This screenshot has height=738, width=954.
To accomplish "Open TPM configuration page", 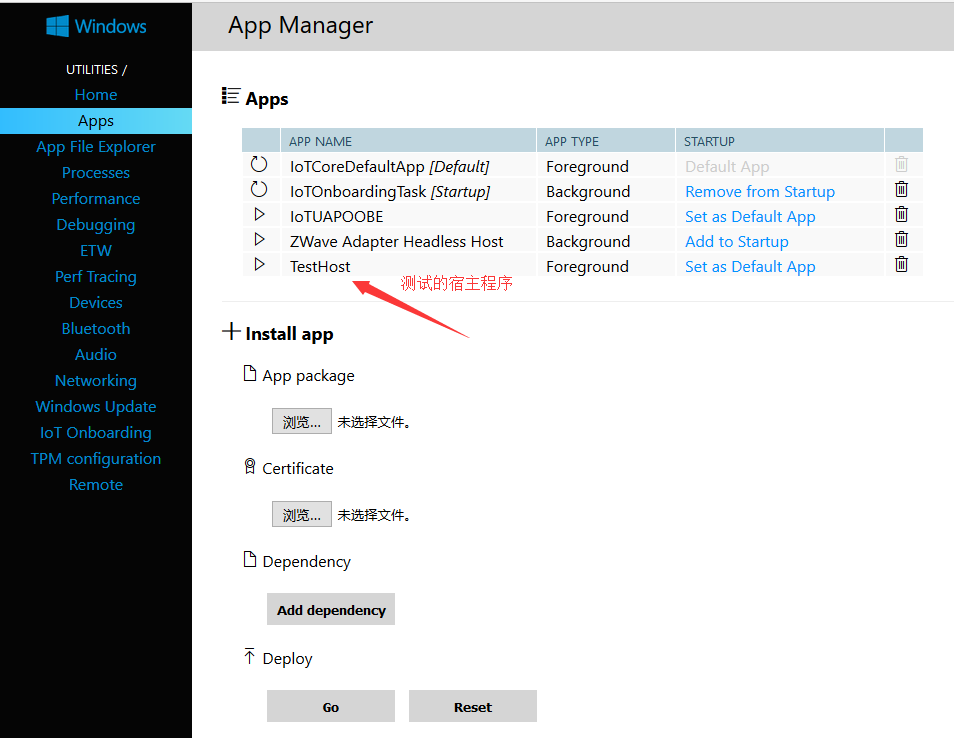I will click(96, 459).
